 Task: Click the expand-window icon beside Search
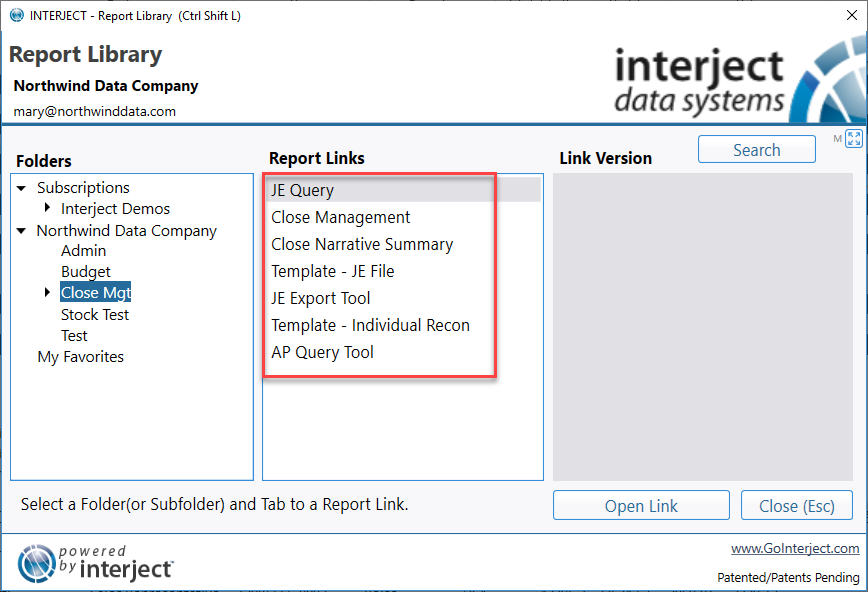854,138
